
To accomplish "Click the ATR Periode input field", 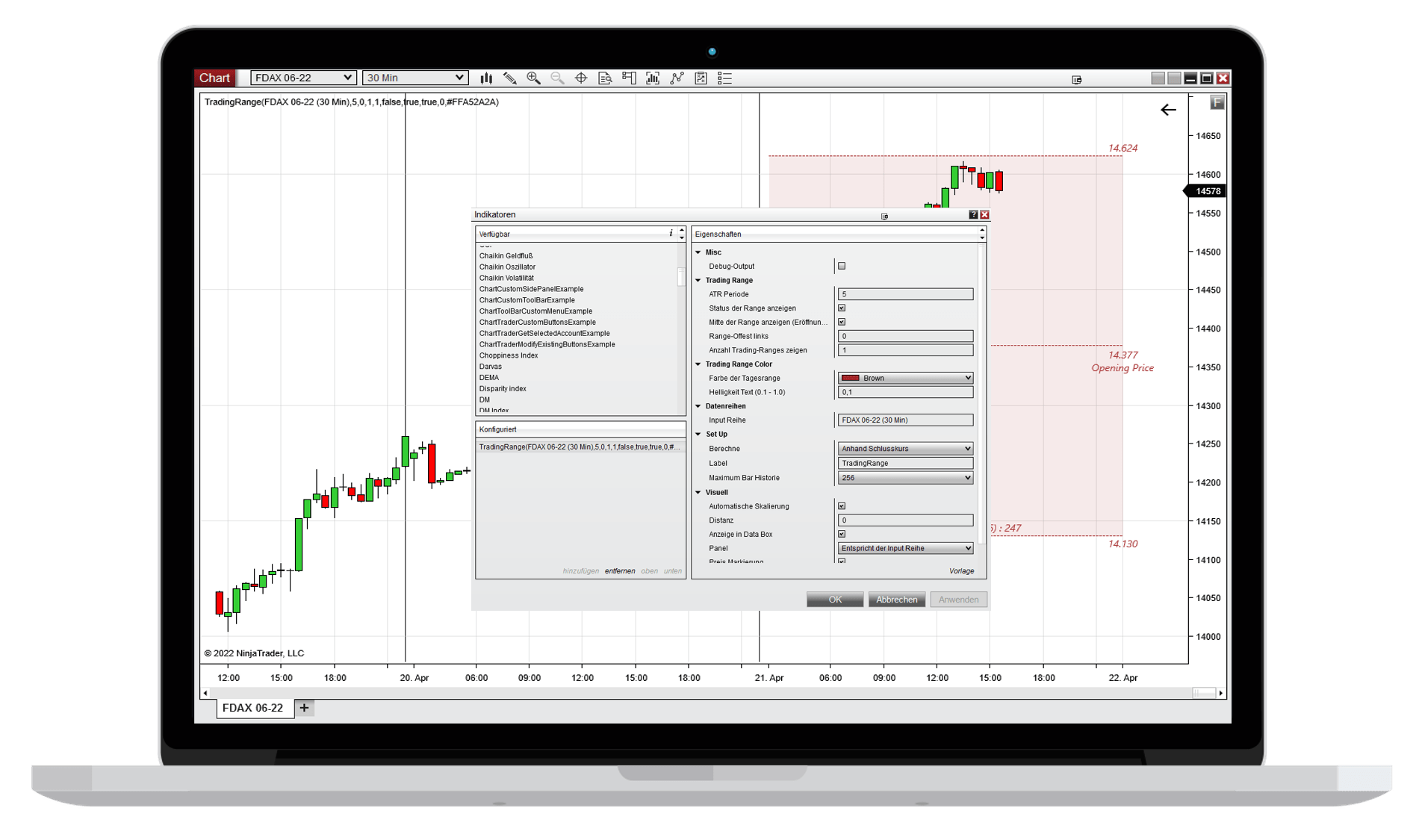I will [x=904, y=294].
